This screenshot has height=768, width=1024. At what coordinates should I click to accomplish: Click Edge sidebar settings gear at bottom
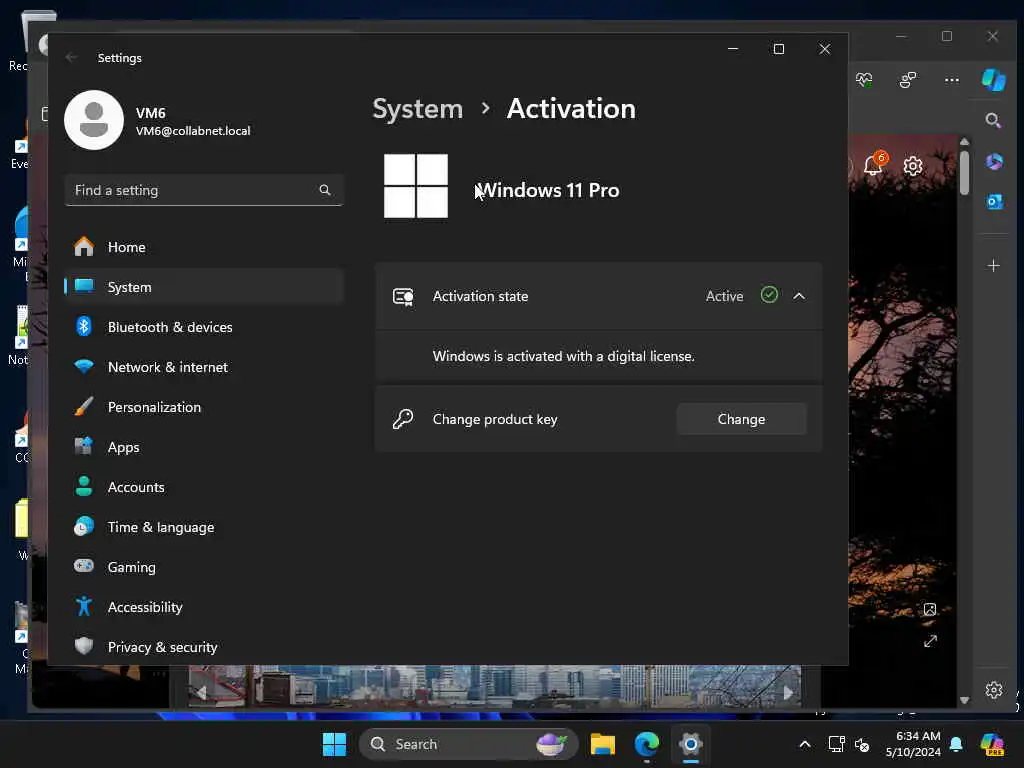coord(993,690)
